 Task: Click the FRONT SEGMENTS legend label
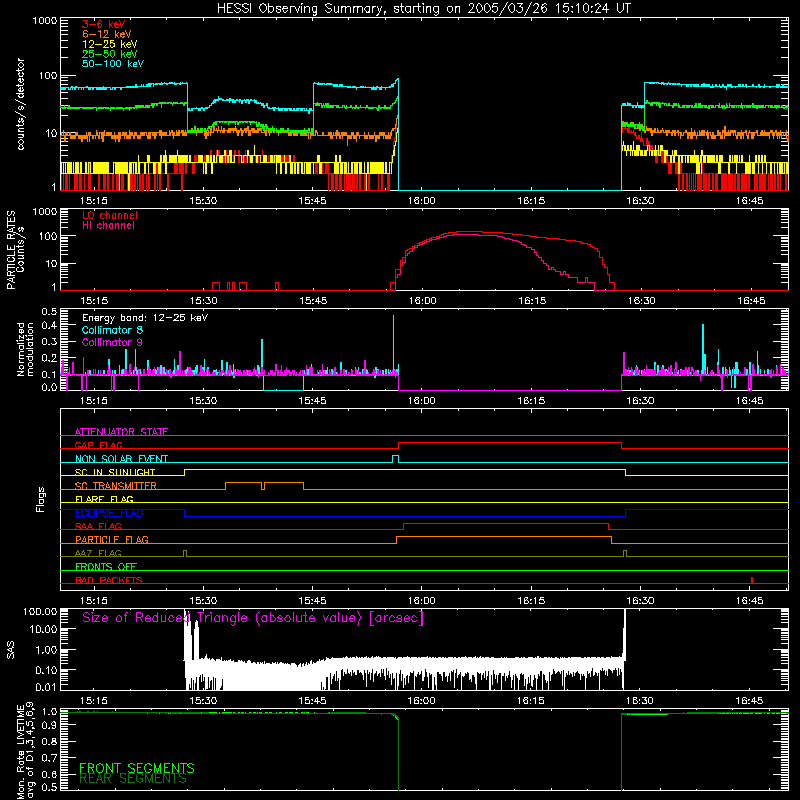click(x=137, y=768)
